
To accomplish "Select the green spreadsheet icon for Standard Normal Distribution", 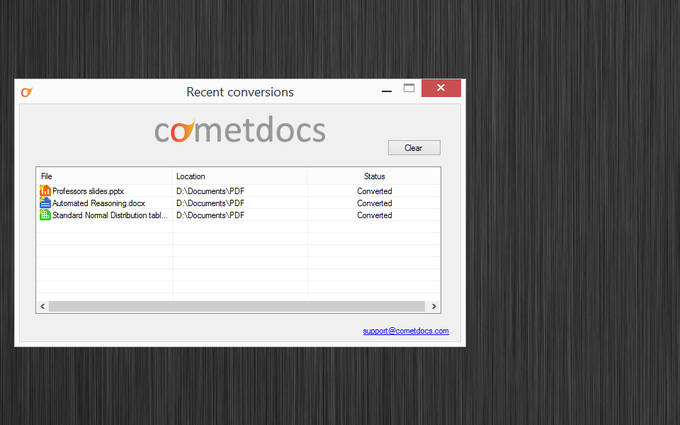I will [x=45, y=215].
